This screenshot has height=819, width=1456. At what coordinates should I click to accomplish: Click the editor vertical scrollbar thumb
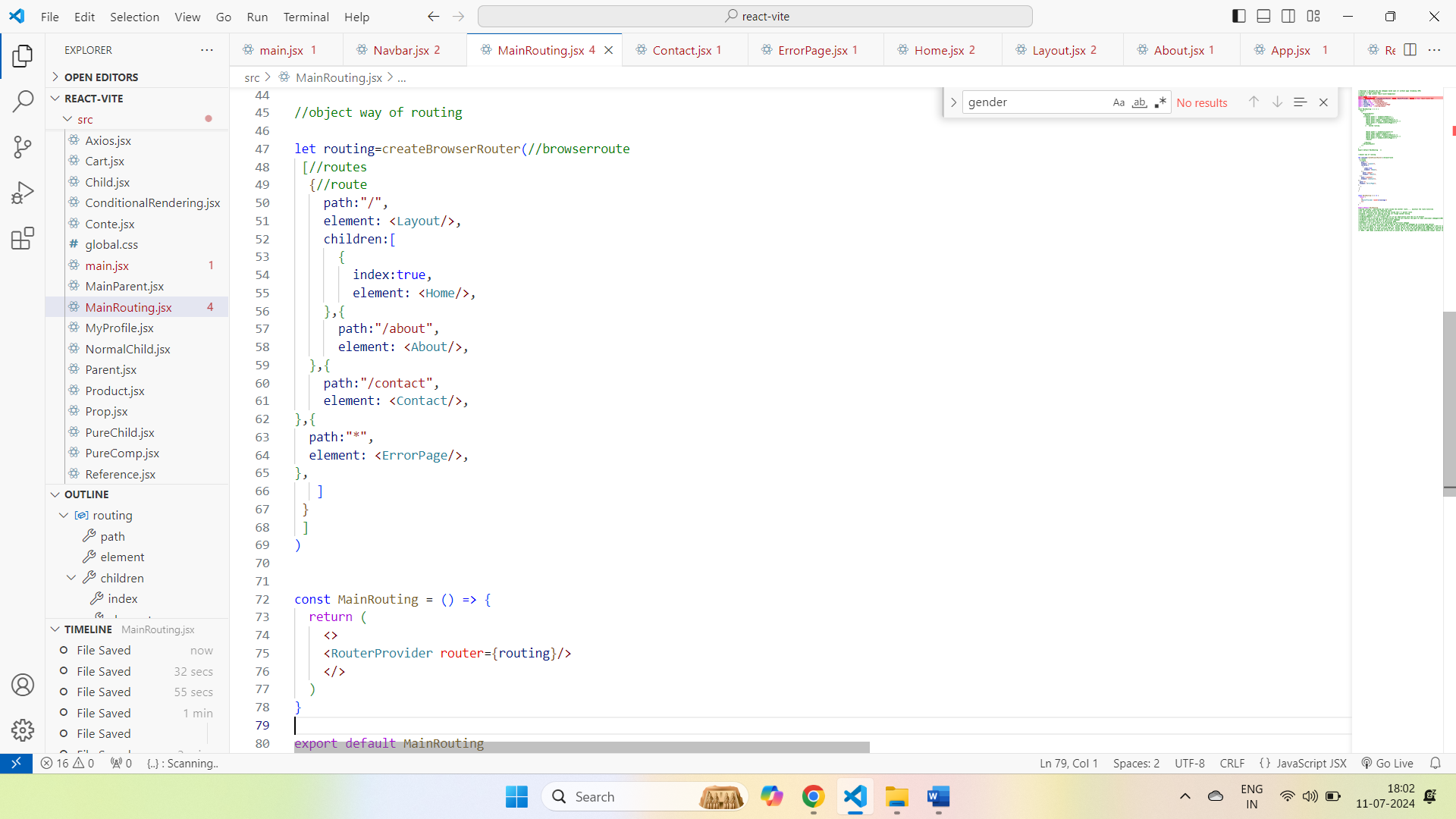[1449, 402]
